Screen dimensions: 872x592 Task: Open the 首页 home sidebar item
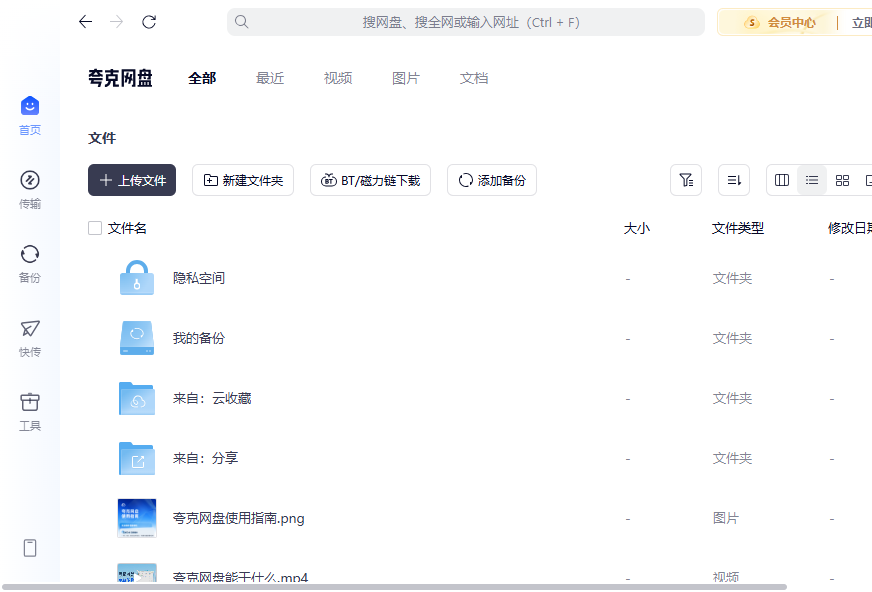pos(29,115)
